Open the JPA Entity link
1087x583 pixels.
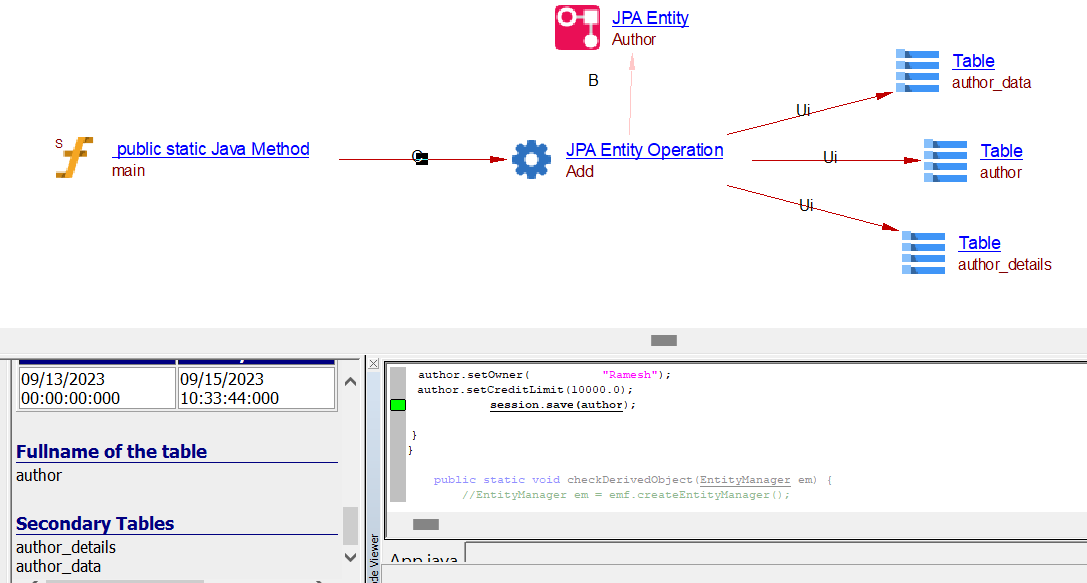click(650, 18)
